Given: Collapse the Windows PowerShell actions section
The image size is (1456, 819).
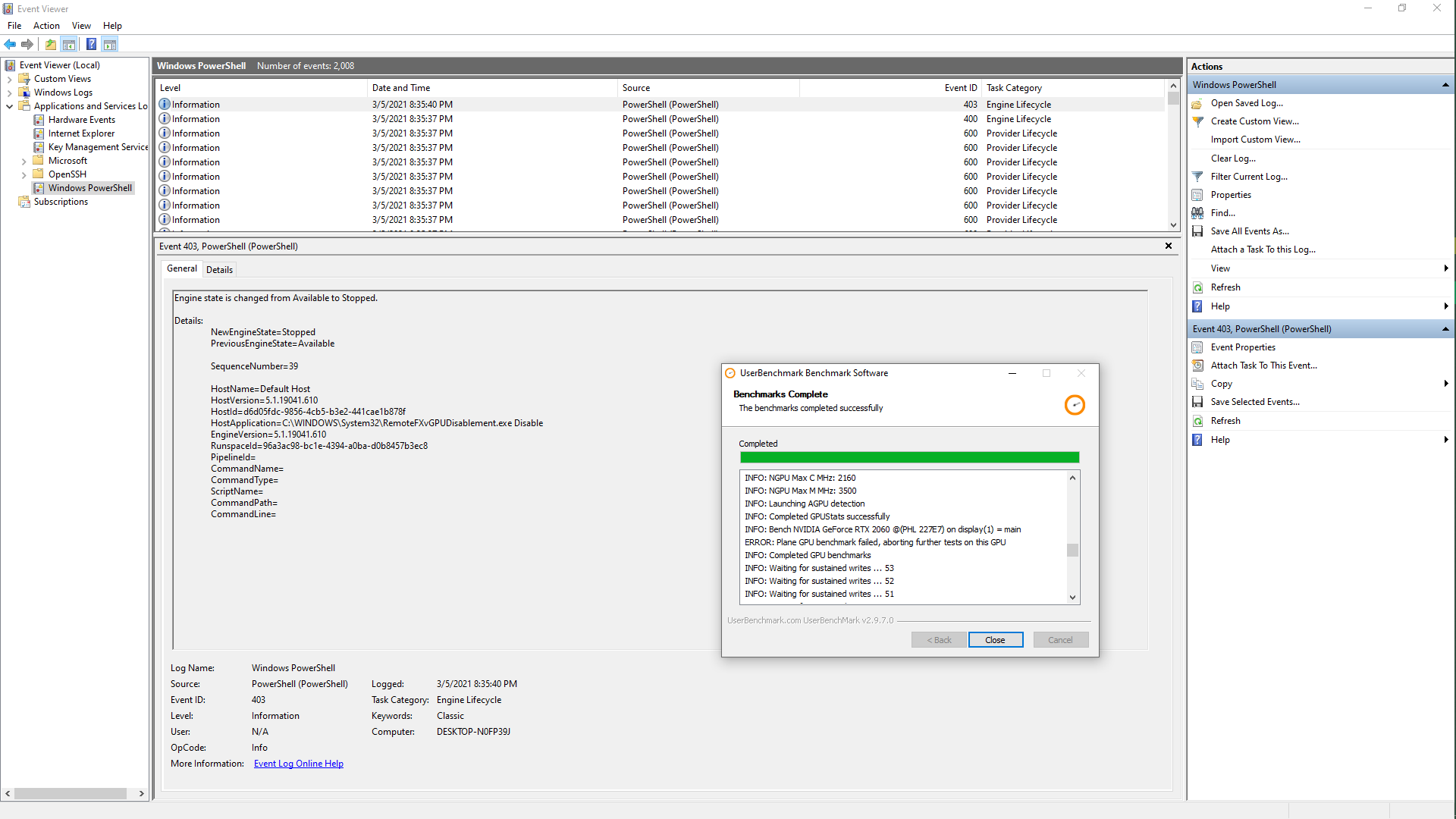Looking at the screenshot, I should click(1445, 85).
